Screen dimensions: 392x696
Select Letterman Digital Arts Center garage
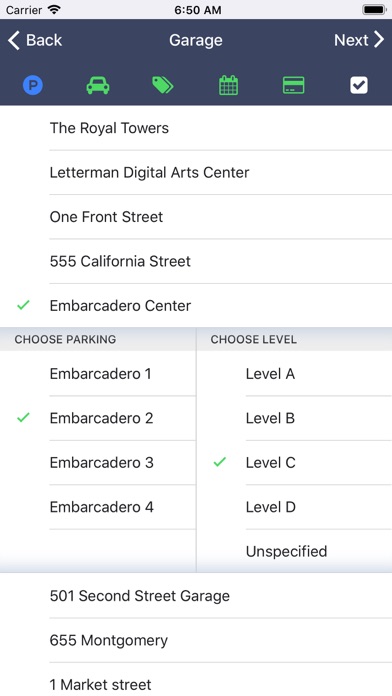point(196,172)
